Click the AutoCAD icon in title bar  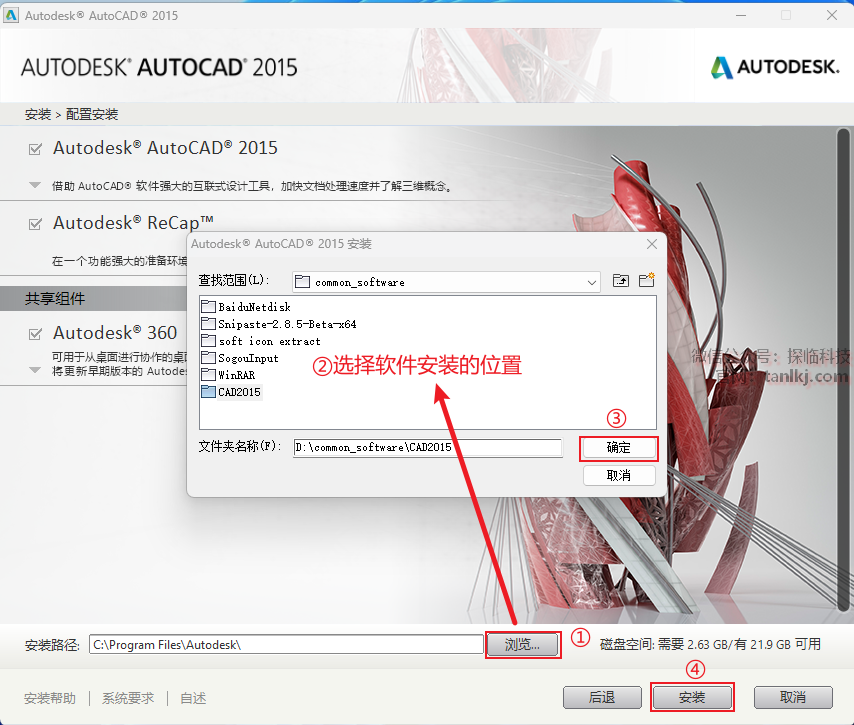coord(10,15)
